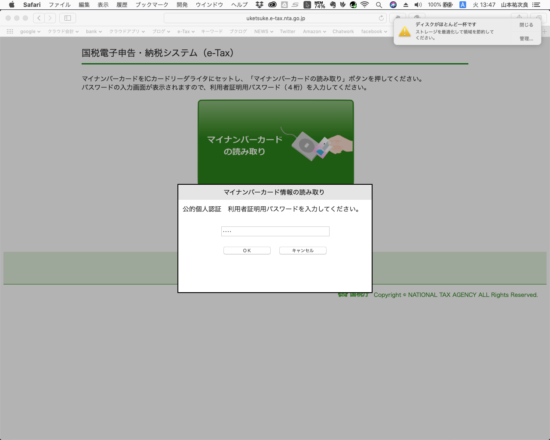This screenshot has width=550, height=440.
Task: Open the ブクログ bookmark
Action: coord(238,31)
